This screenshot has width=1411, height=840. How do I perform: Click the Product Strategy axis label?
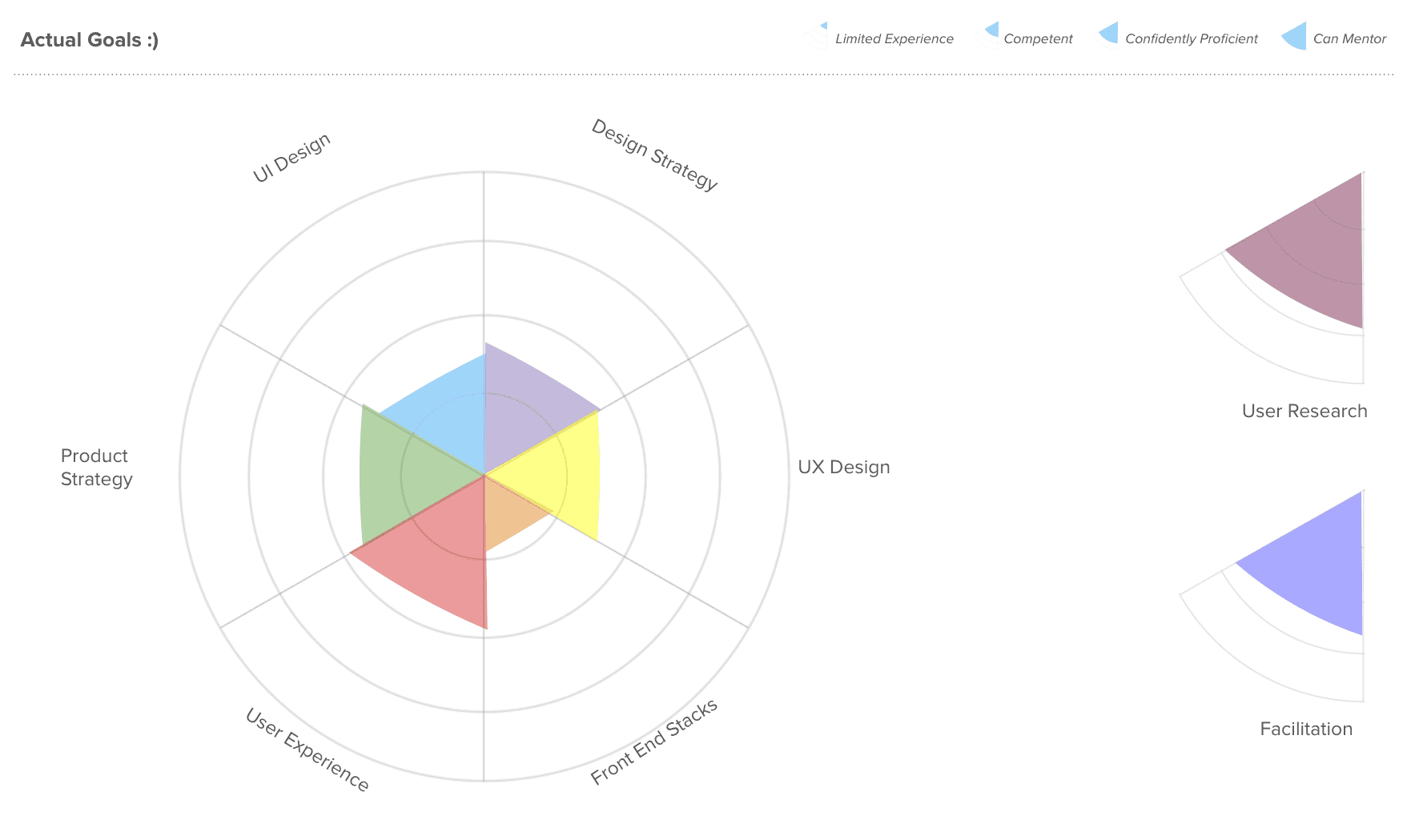(96, 468)
